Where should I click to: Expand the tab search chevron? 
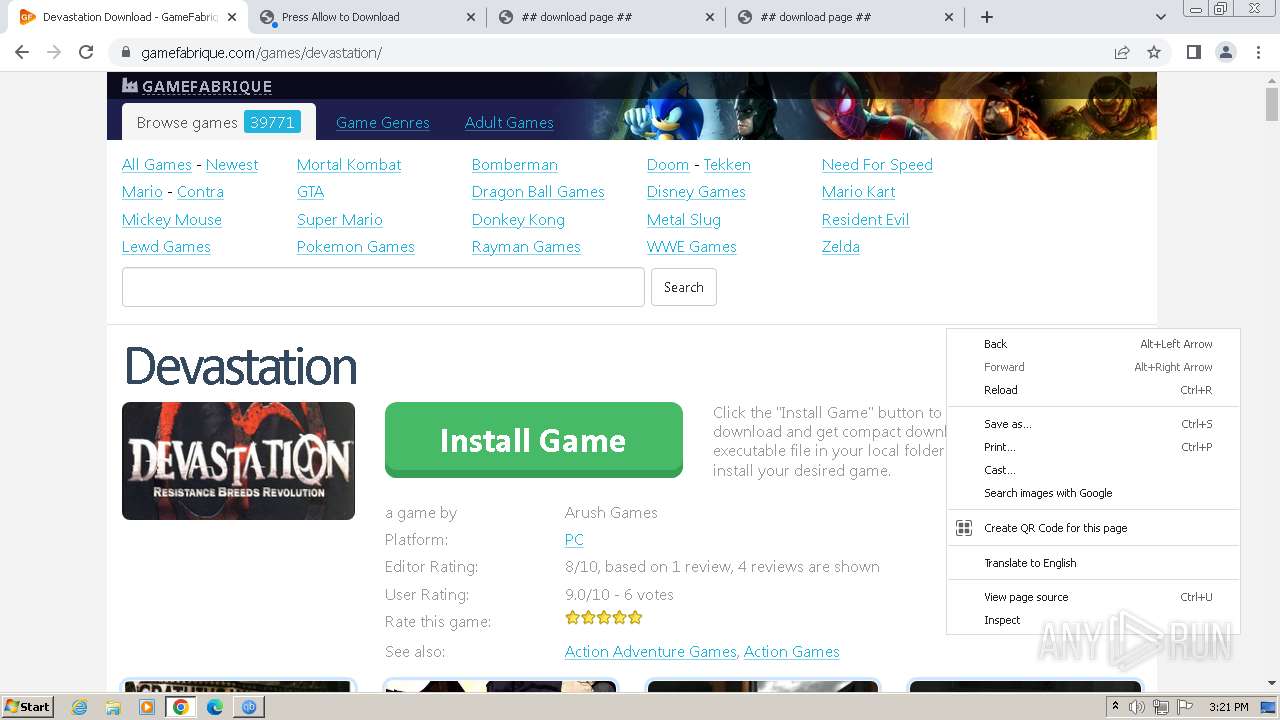pyautogui.click(x=1160, y=17)
